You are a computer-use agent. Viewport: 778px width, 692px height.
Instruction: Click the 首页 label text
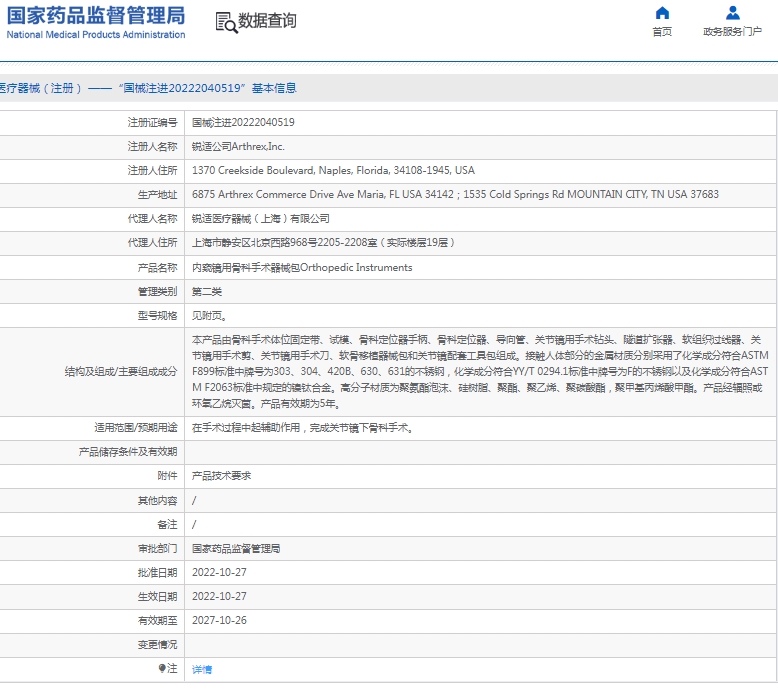(662, 32)
